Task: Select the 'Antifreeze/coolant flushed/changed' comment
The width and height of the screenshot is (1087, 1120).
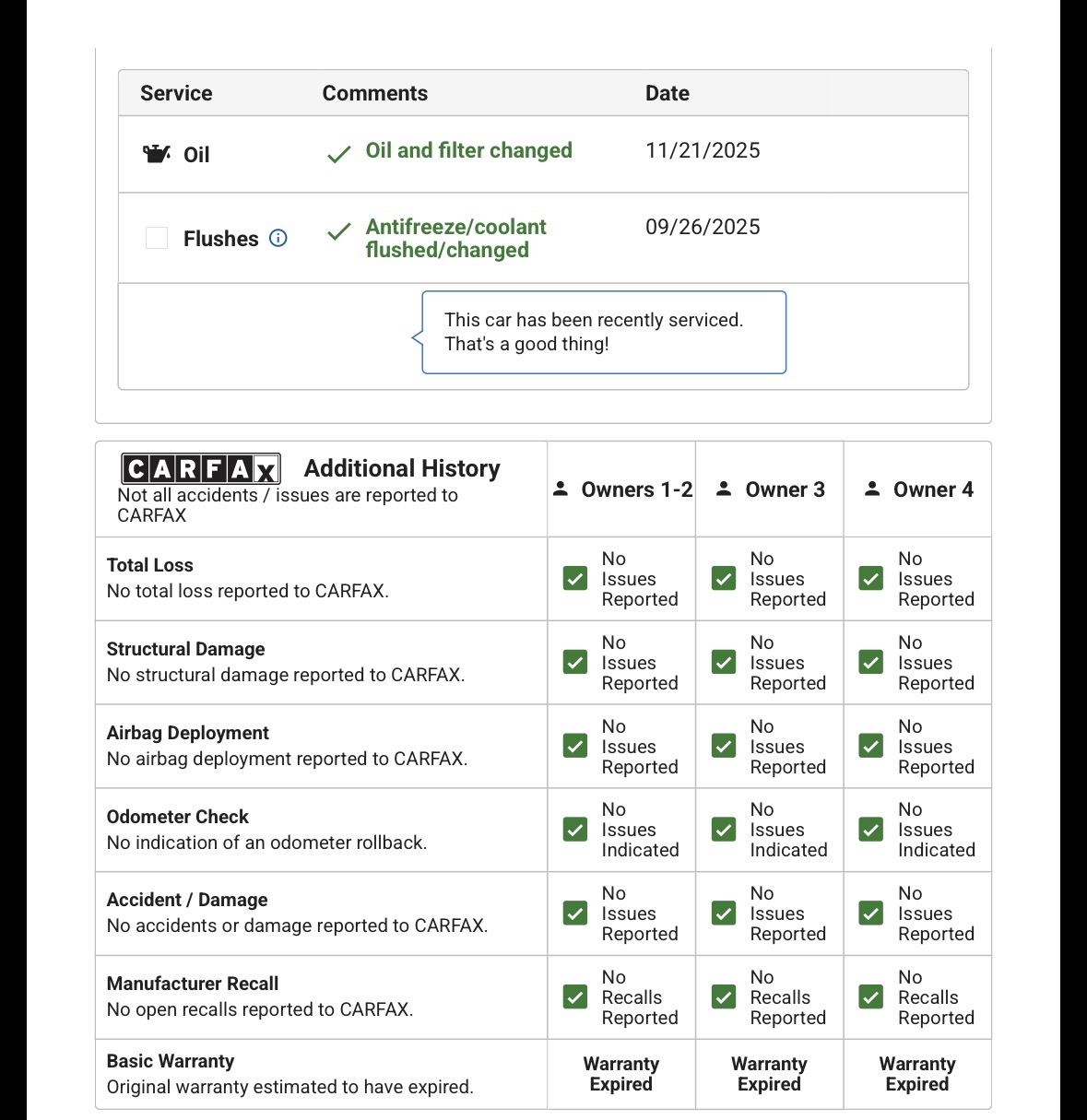Action: tap(456, 238)
